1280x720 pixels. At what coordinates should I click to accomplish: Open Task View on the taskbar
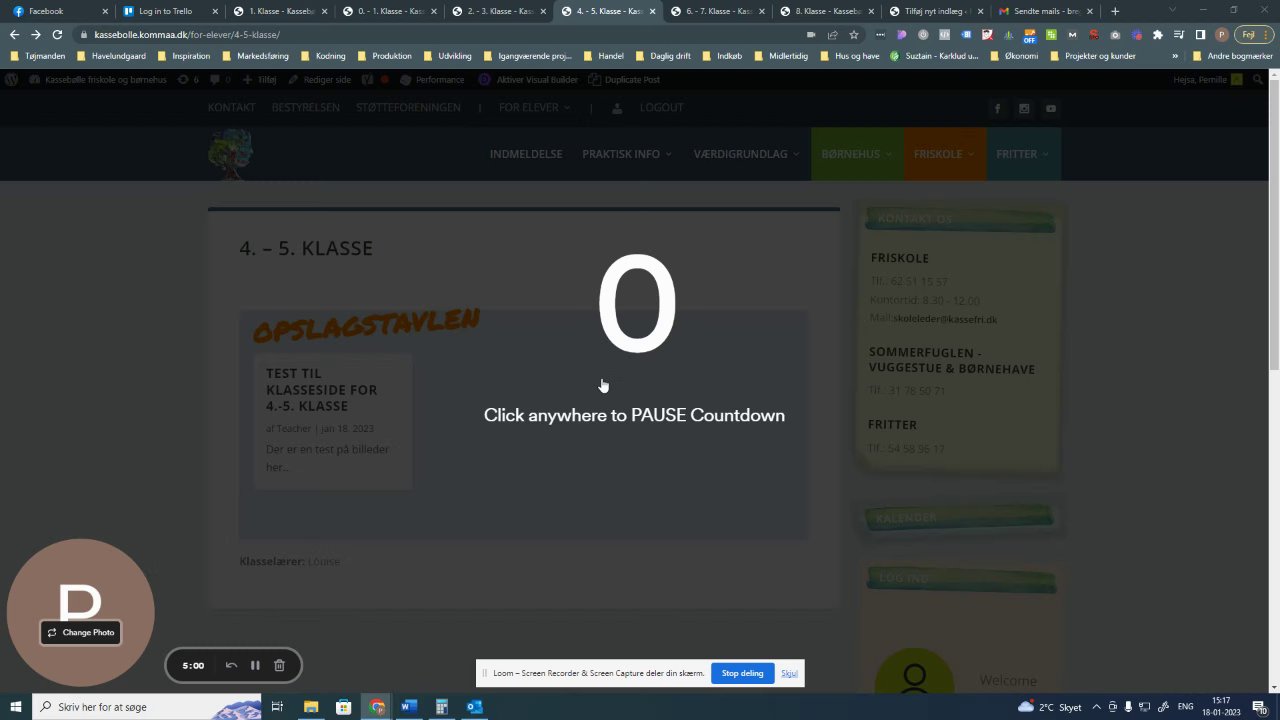click(x=277, y=707)
